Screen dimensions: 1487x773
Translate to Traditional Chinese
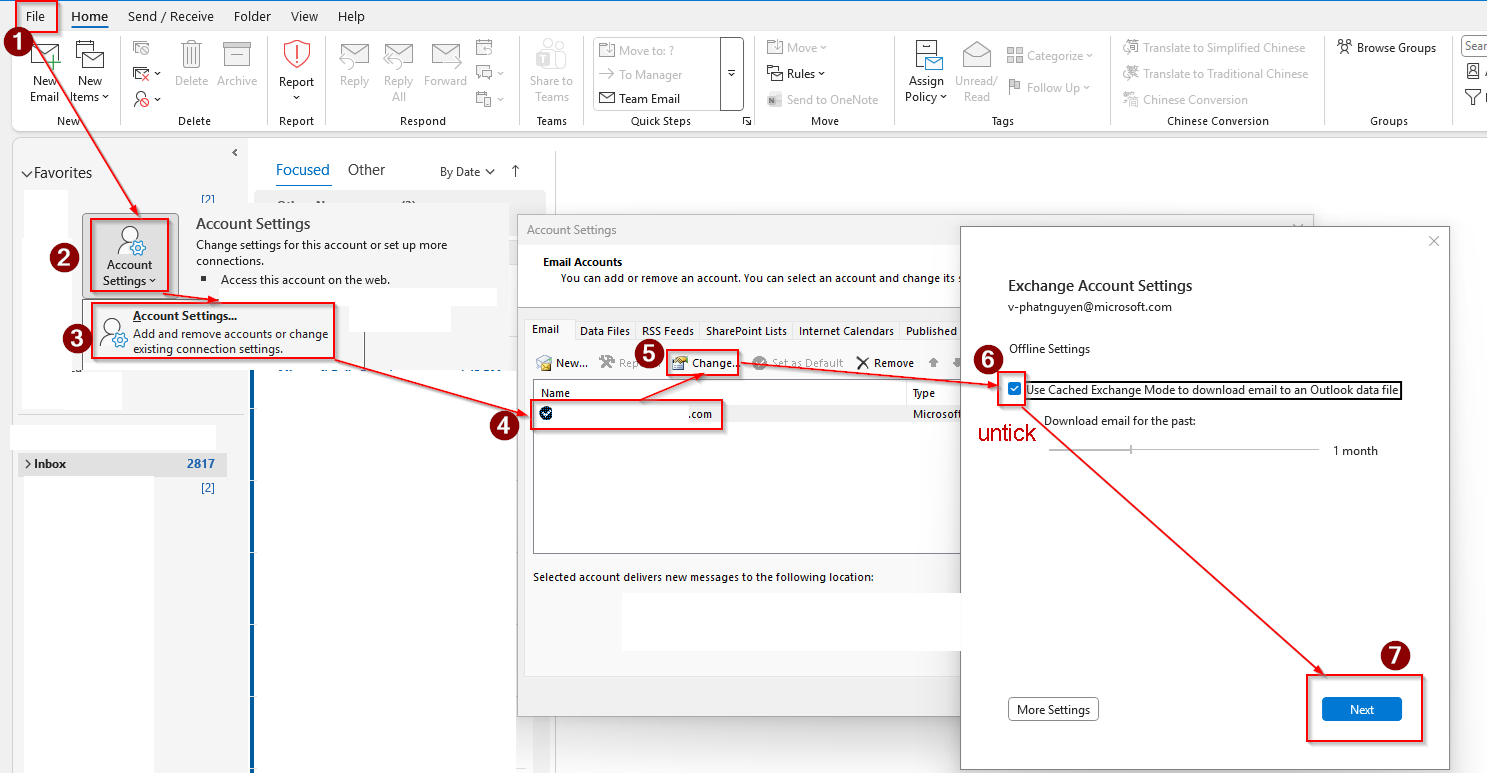[1215, 74]
